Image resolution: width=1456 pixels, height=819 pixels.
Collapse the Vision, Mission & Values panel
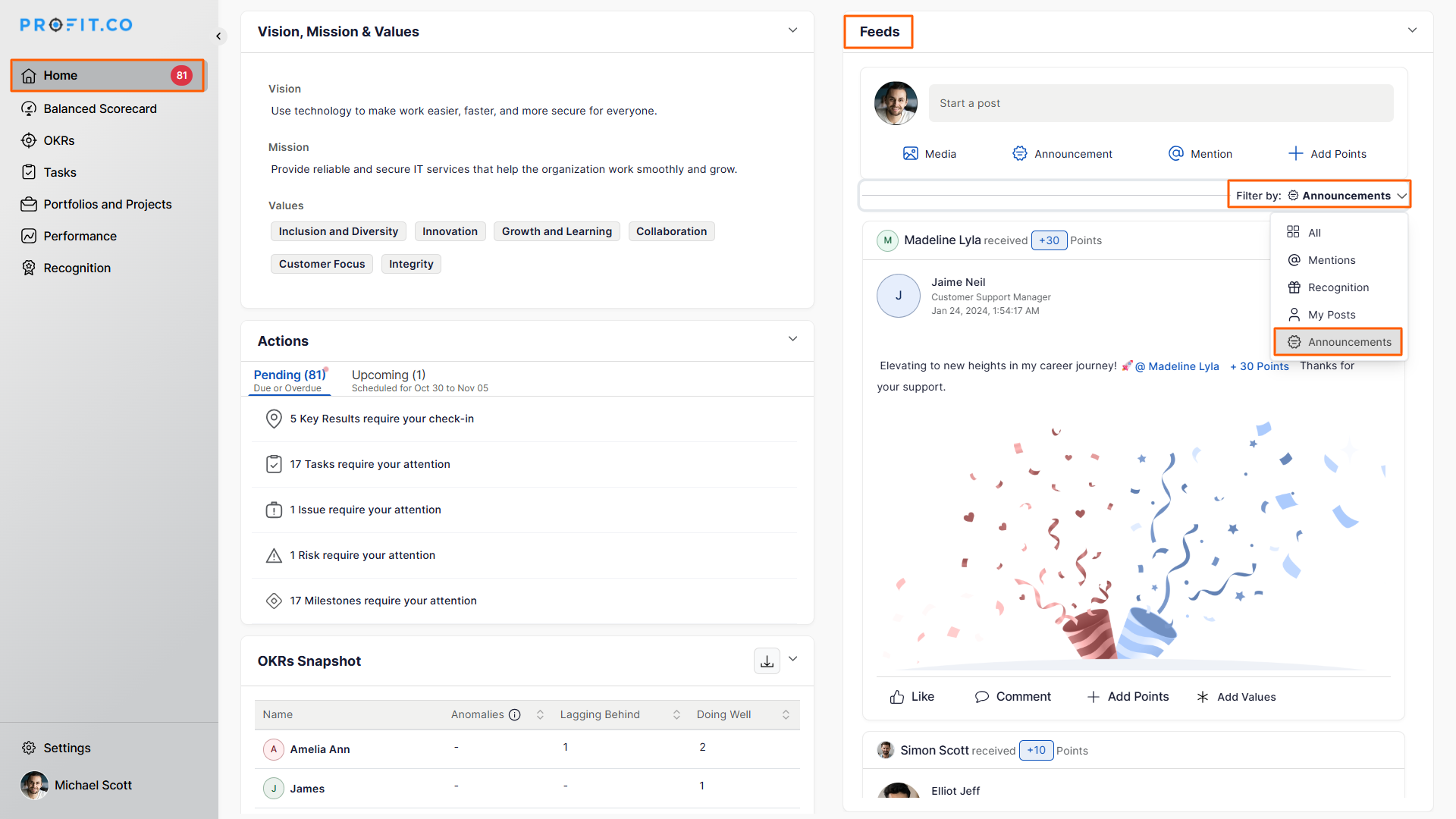[792, 30]
